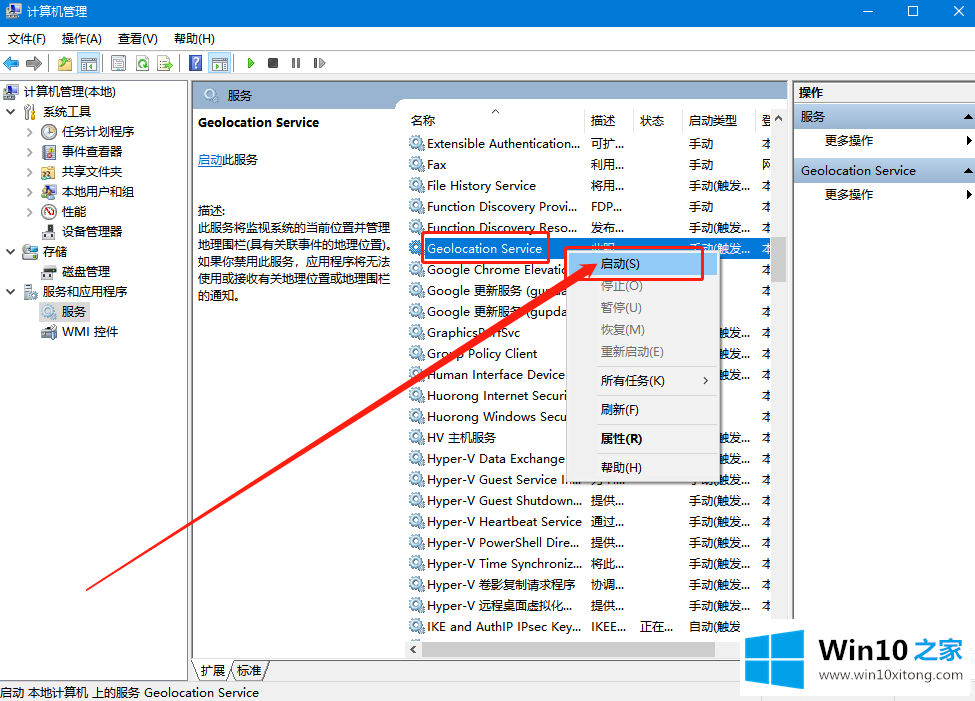Open the 操作(A) menu in menu bar
The width and height of the screenshot is (975, 701).
coord(81,38)
